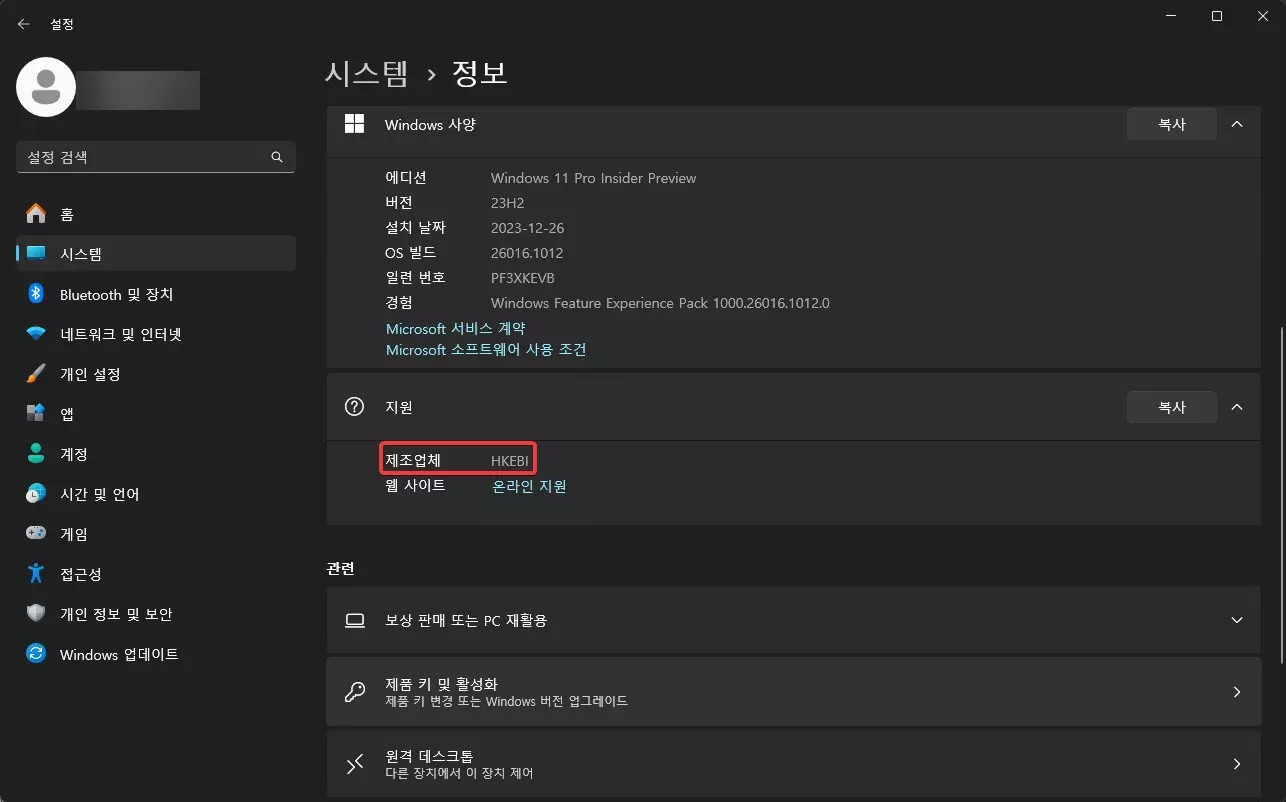Open 시간 및 언어 settings
Viewport: 1286px width, 802px height.
point(156,494)
